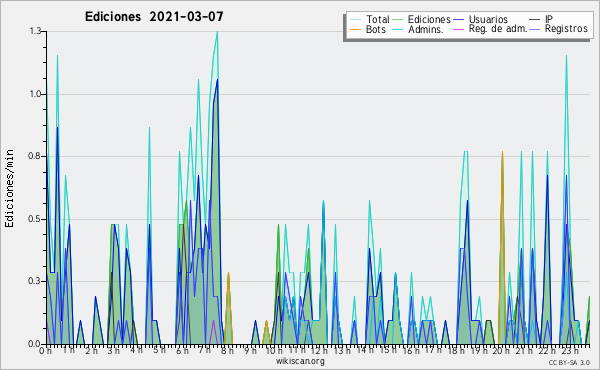Click the 1.3 y-axis value
Screen dimensions: 600x370
pos(35,31)
